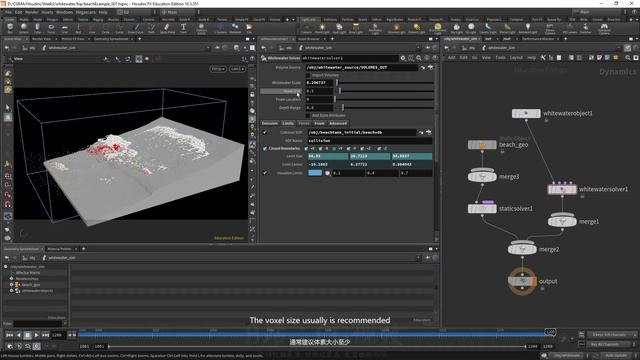Jump back in scene view path bar
Screen dimensions: 640x360
tap(7, 48)
